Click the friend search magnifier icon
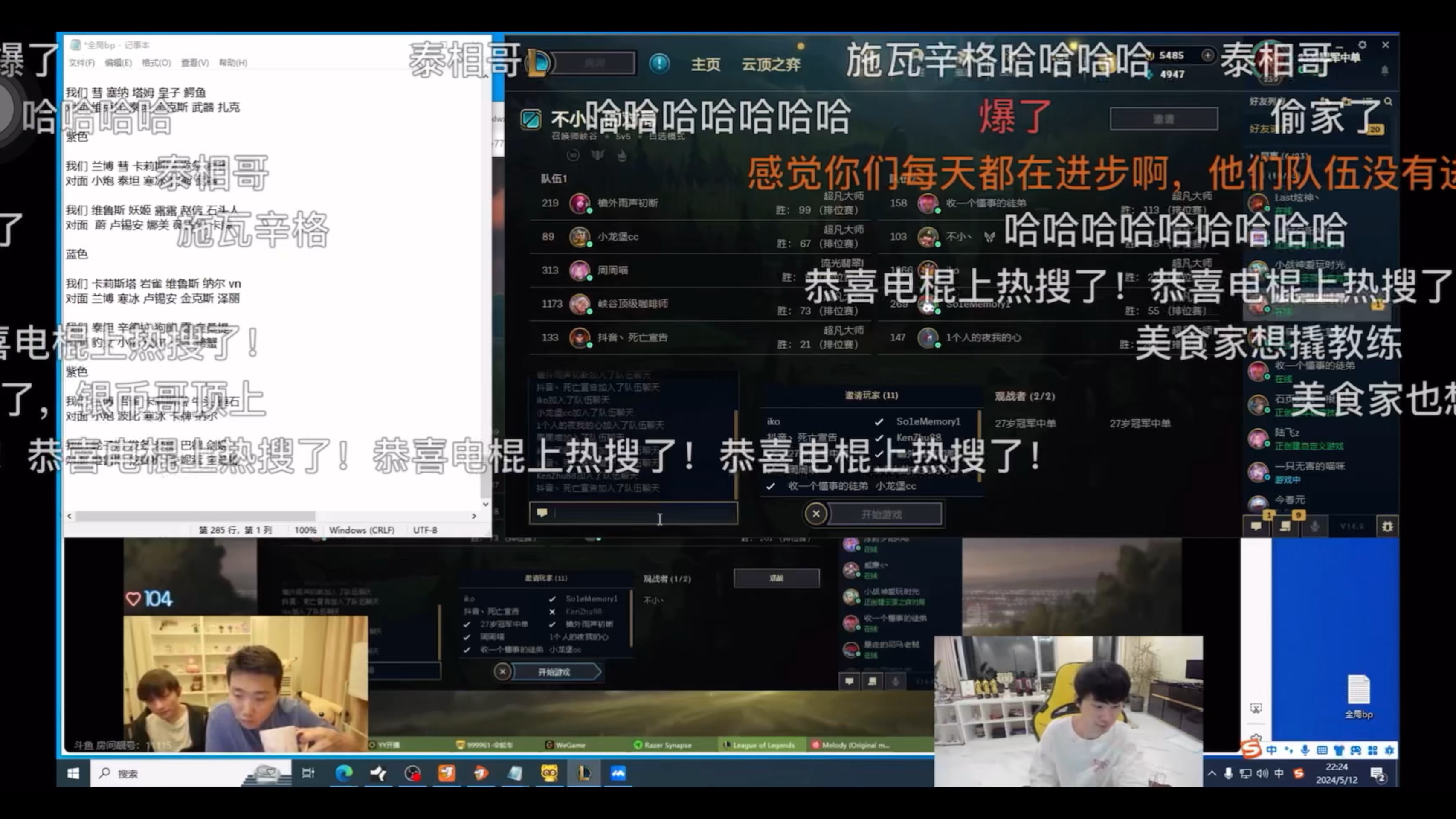The image size is (1456, 819). pos(1389,103)
